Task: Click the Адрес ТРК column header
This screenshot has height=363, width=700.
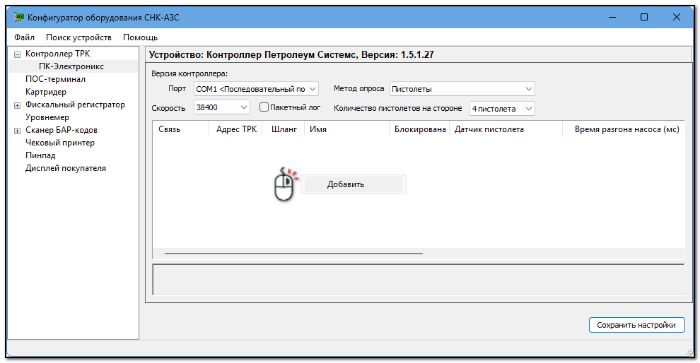Action: pos(236,129)
